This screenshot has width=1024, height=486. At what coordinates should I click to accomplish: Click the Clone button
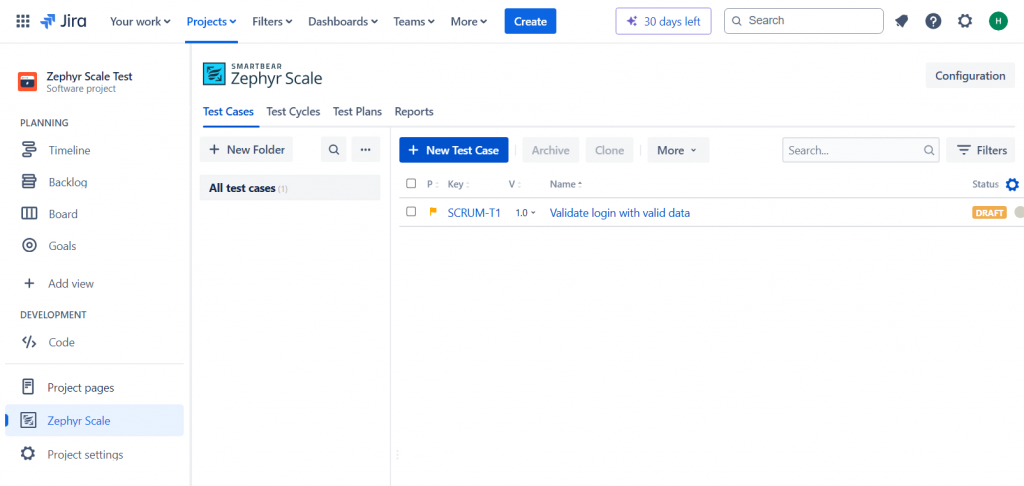609,150
